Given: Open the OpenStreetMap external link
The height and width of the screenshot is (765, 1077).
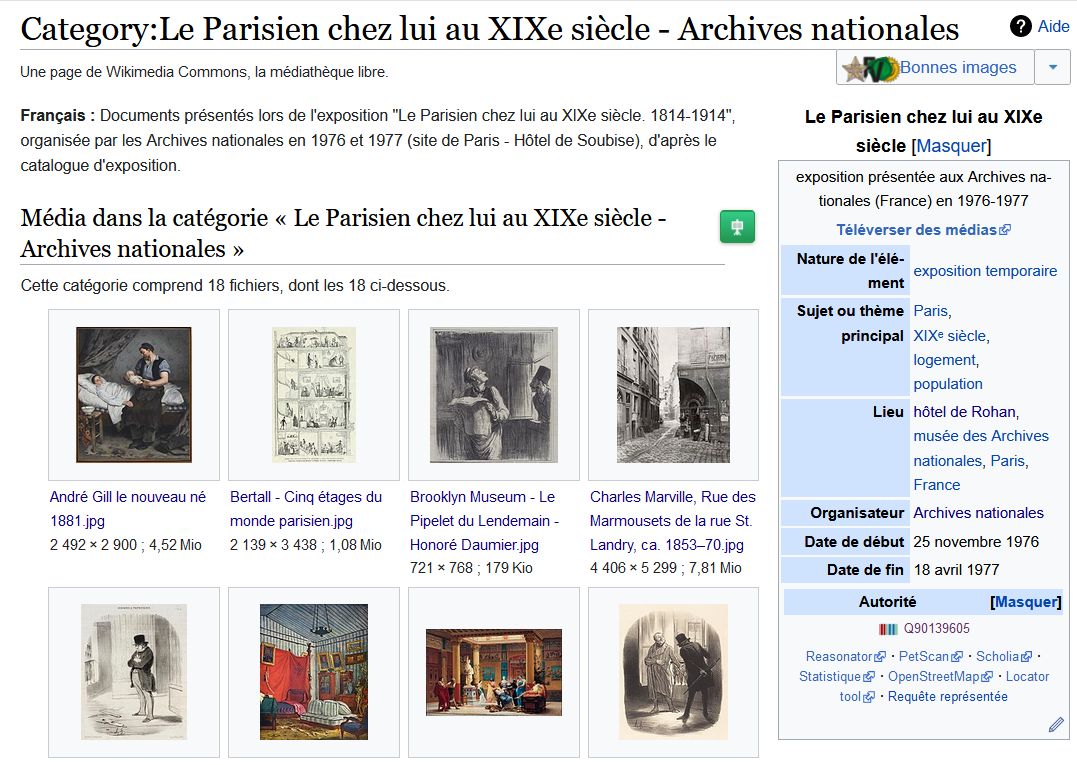Looking at the screenshot, I should (933, 677).
